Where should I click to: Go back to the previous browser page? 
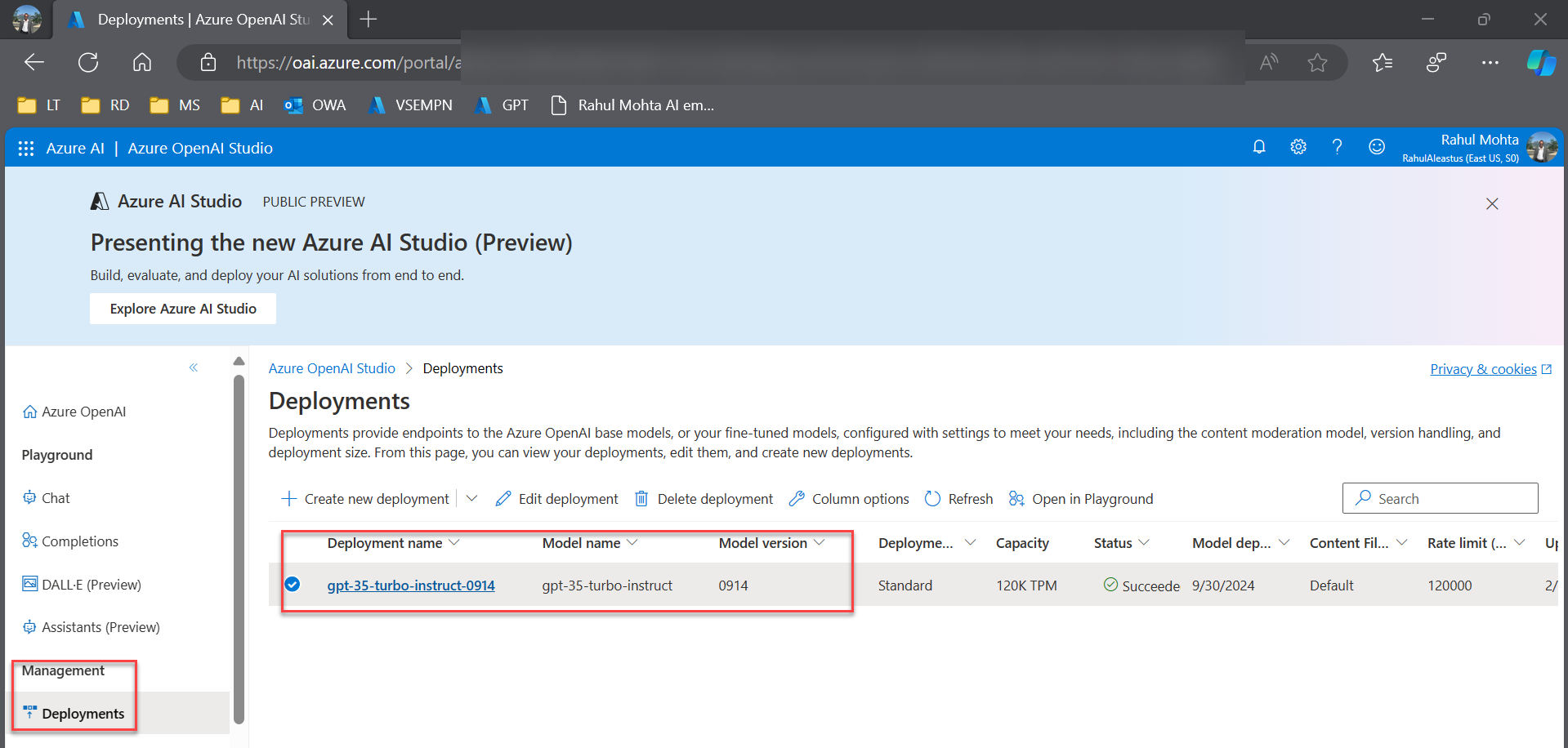pos(34,62)
